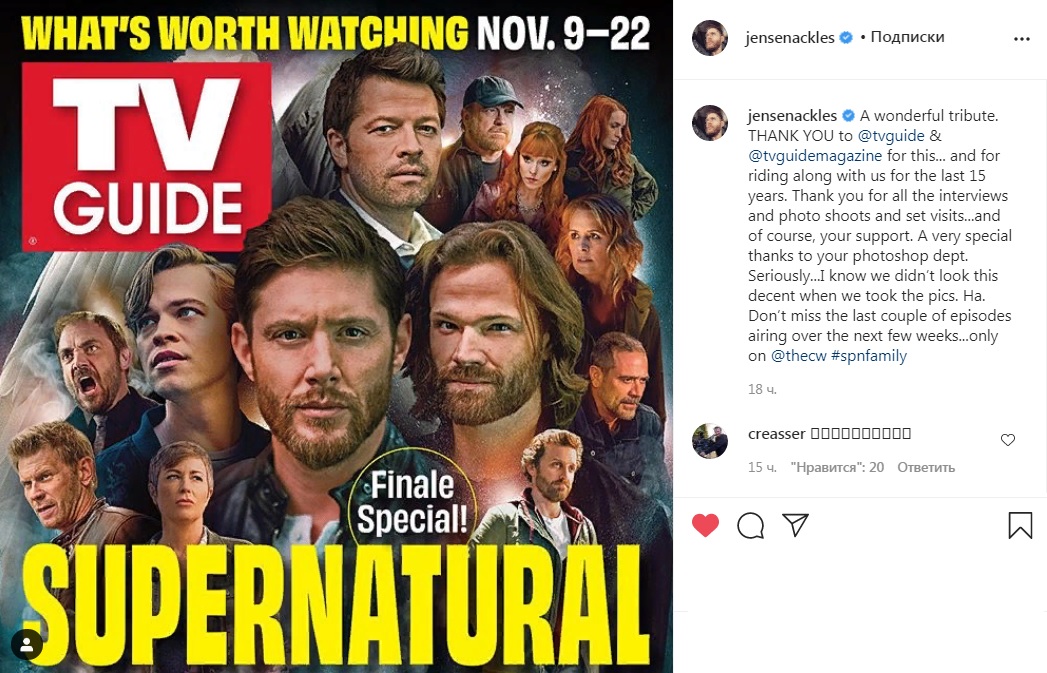Click the red heart like icon
The image size is (1047, 673).
pyautogui.click(x=705, y=525)
